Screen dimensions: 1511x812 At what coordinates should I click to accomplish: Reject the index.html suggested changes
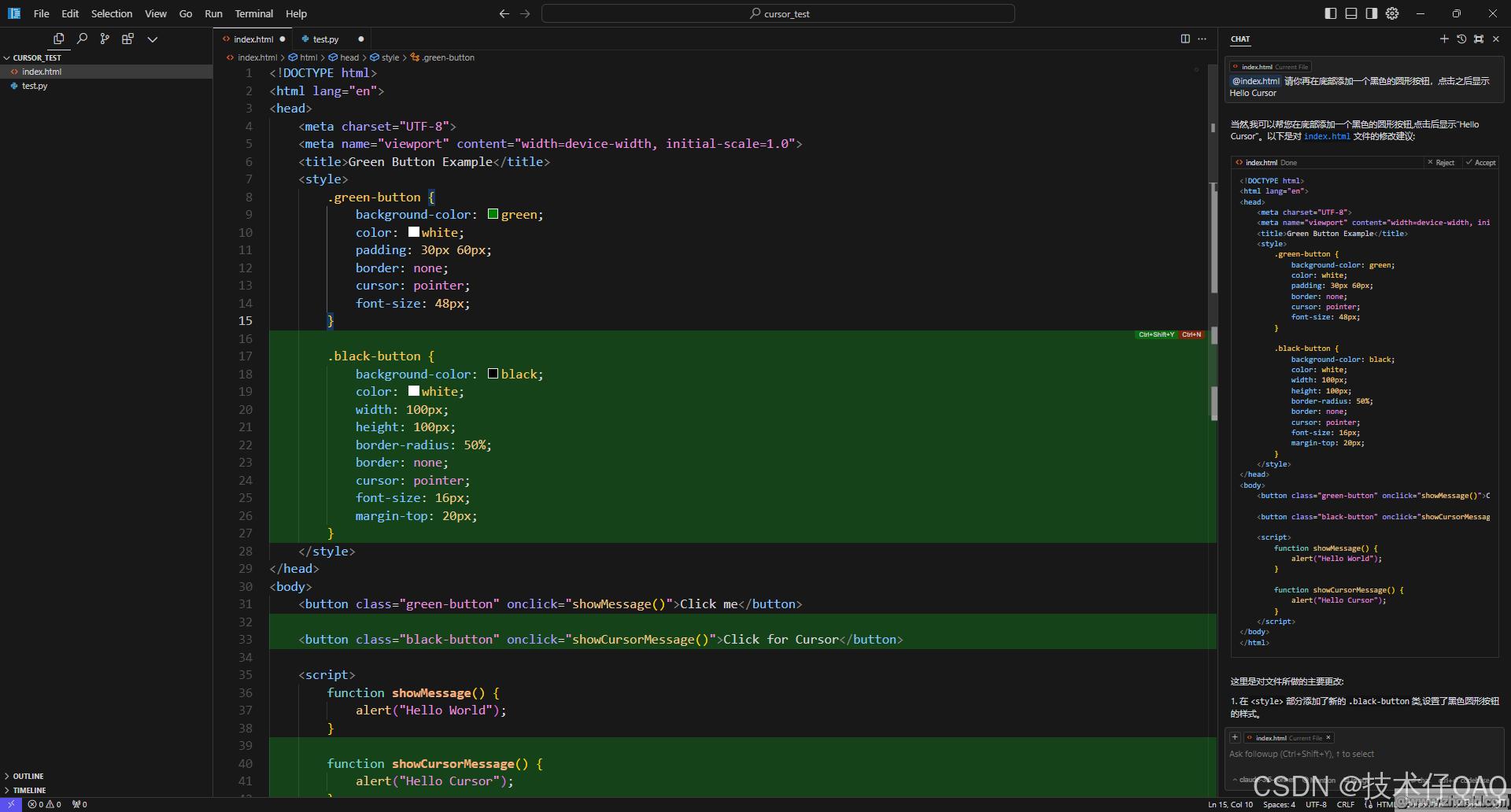click(x=1441, y=163)
